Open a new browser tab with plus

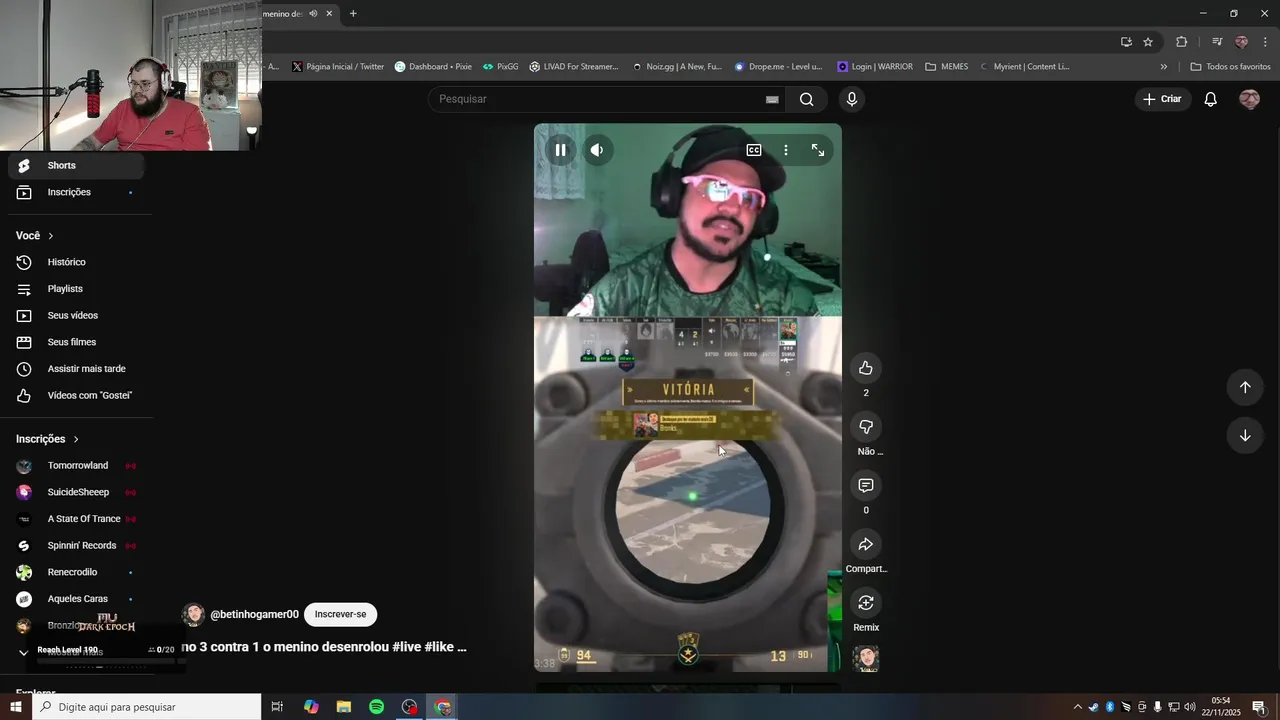(x=353, y=14)
